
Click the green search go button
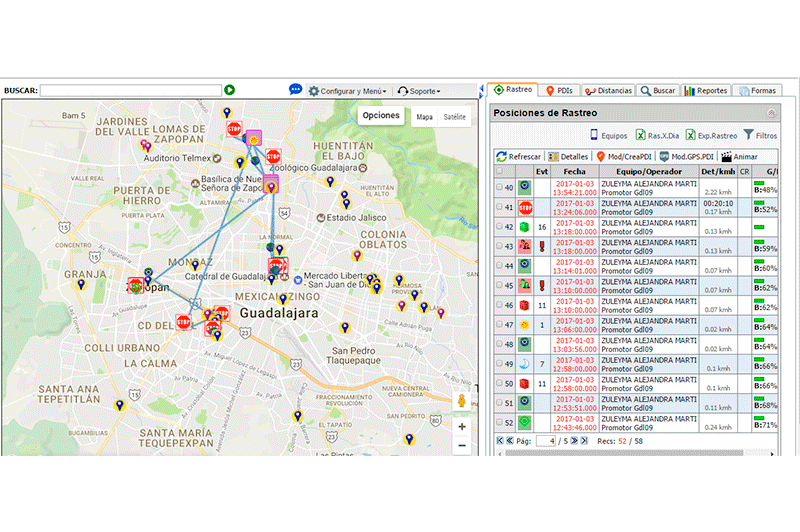coord(230,90)
